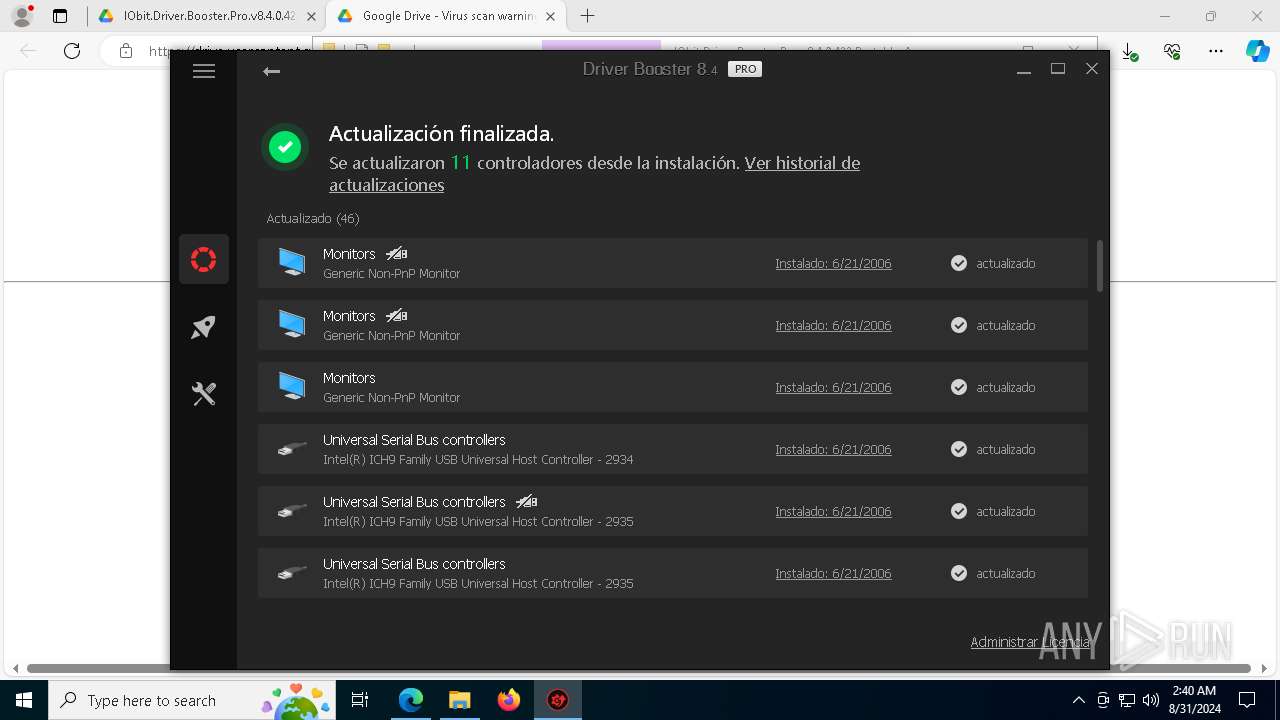Open the red lifebuoy scan section
Viewport: 1280px width, 720px height.
point(204,260)
